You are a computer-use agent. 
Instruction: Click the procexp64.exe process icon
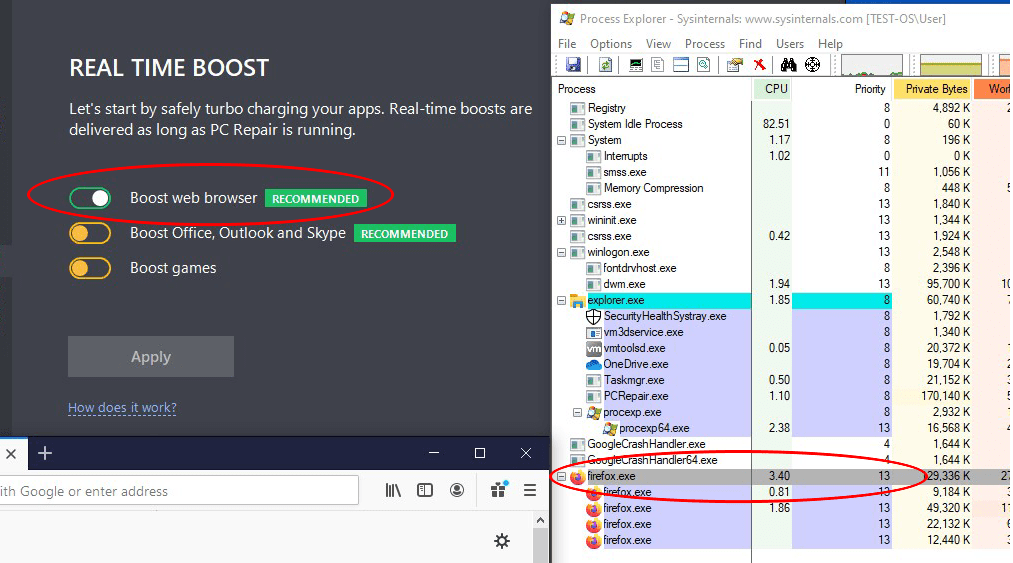609,429
